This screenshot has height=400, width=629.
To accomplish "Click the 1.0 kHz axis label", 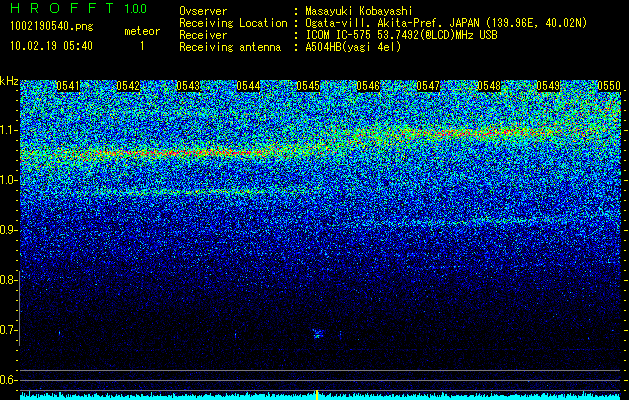I will [x=8, y=181].
